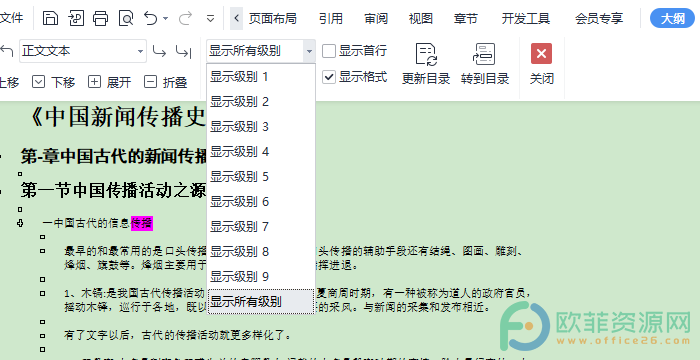Select 显示级别 1 from the list
This screenshot has height=360, width=700.
pyautogui.click(x=261, y=77)
